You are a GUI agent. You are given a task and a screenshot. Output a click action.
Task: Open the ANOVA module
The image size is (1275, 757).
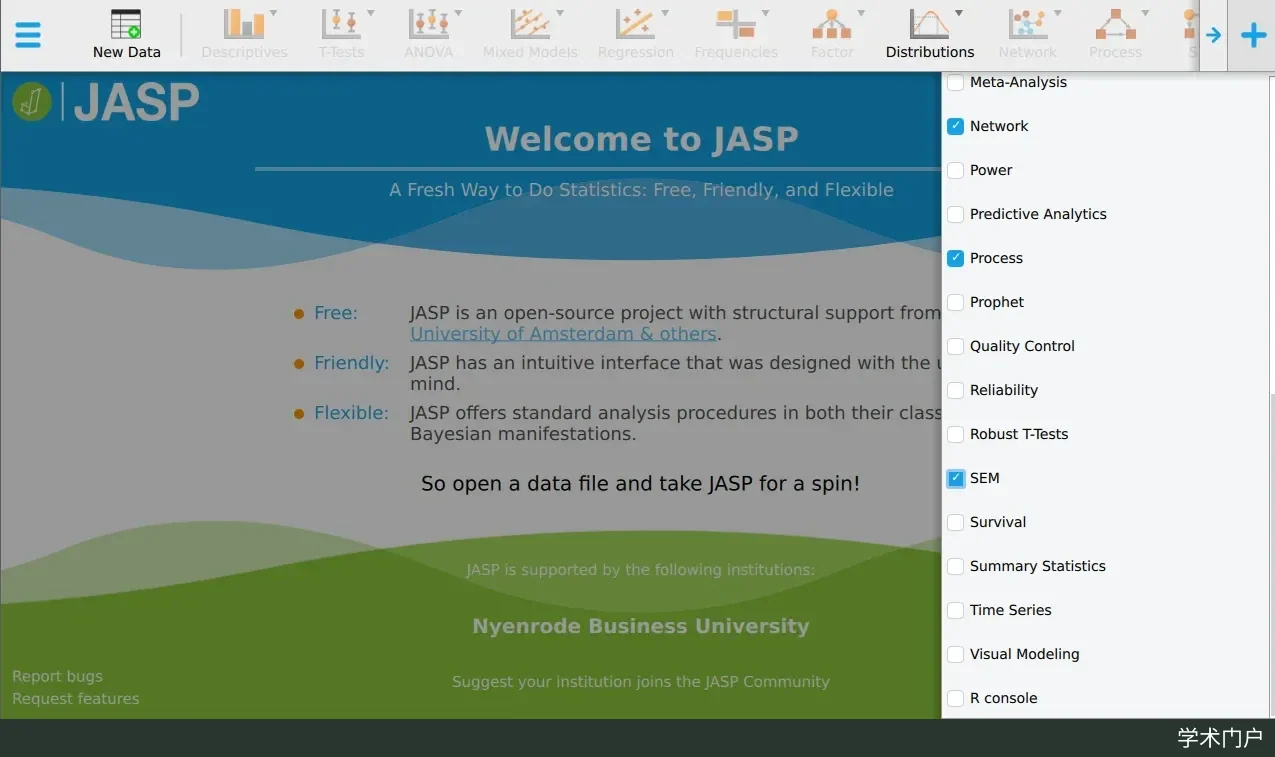[428, 35]
